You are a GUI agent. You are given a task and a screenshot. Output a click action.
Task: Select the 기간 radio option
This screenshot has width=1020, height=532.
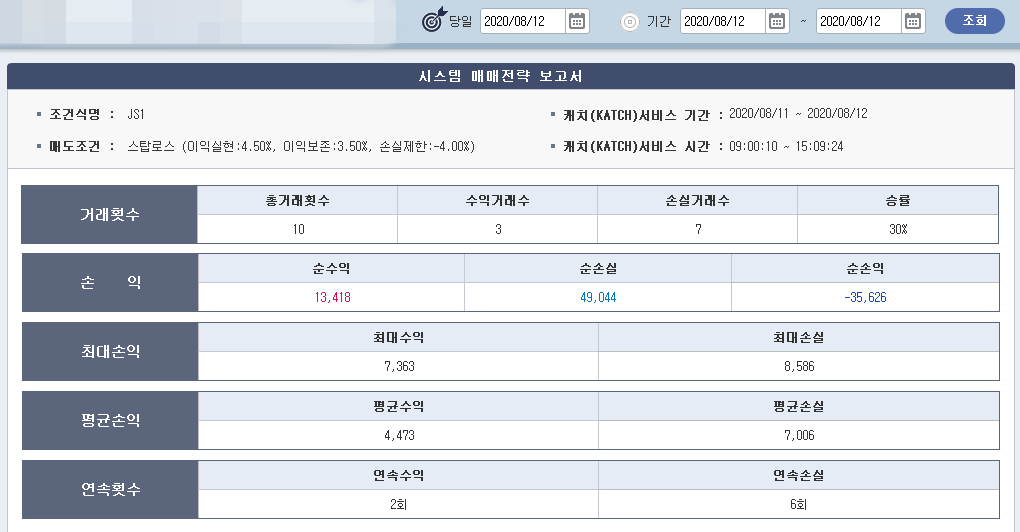pos(630,22)
